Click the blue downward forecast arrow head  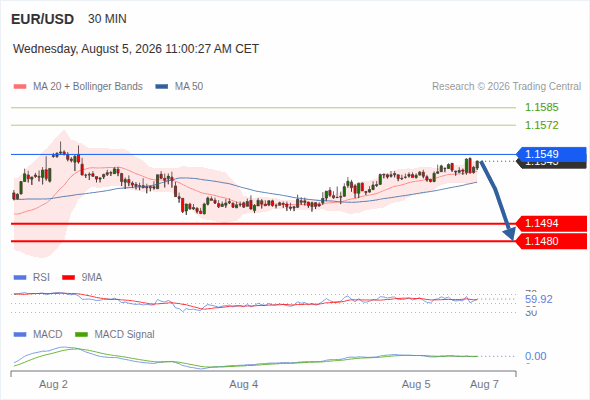tap(510, 233)
